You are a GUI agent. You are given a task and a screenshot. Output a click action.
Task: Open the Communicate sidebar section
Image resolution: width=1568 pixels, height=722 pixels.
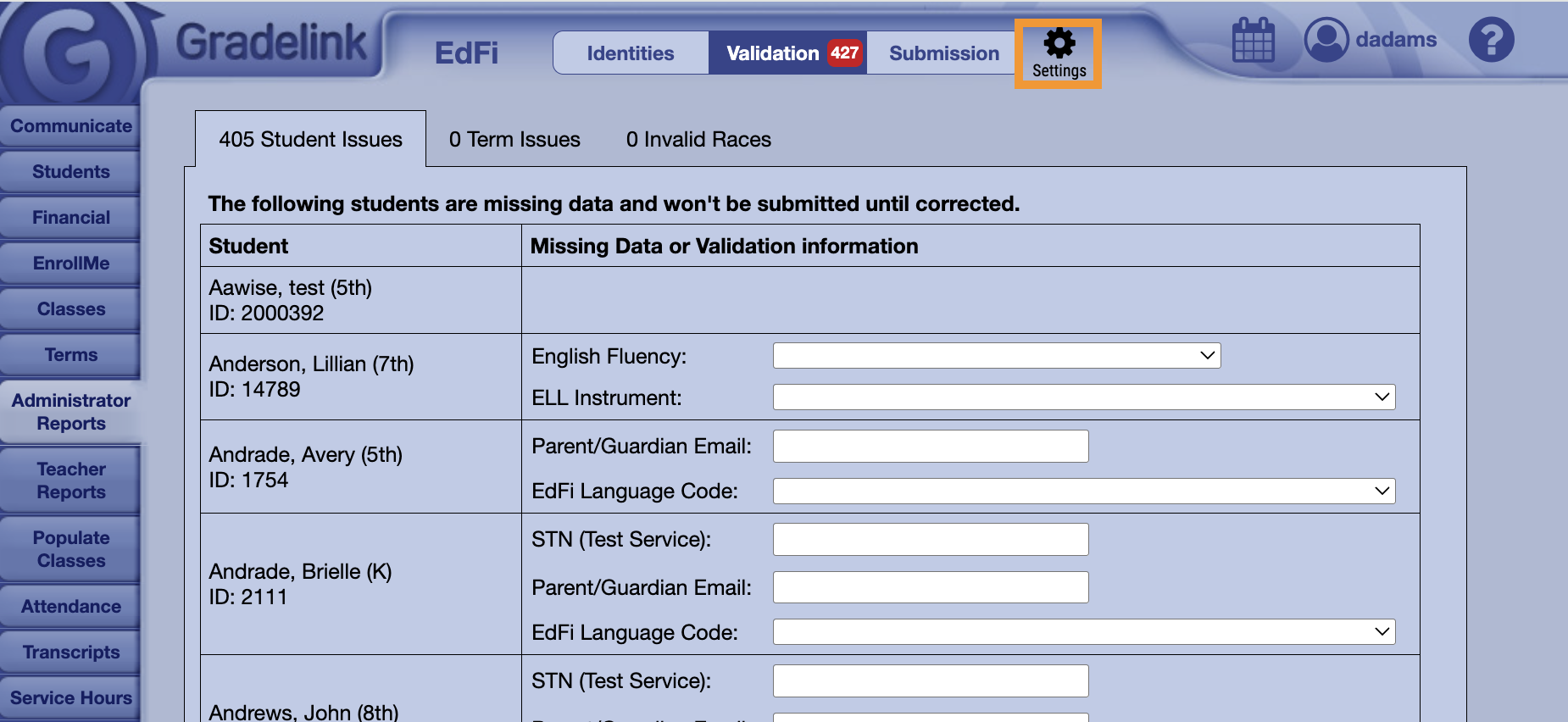coord(71,126)
